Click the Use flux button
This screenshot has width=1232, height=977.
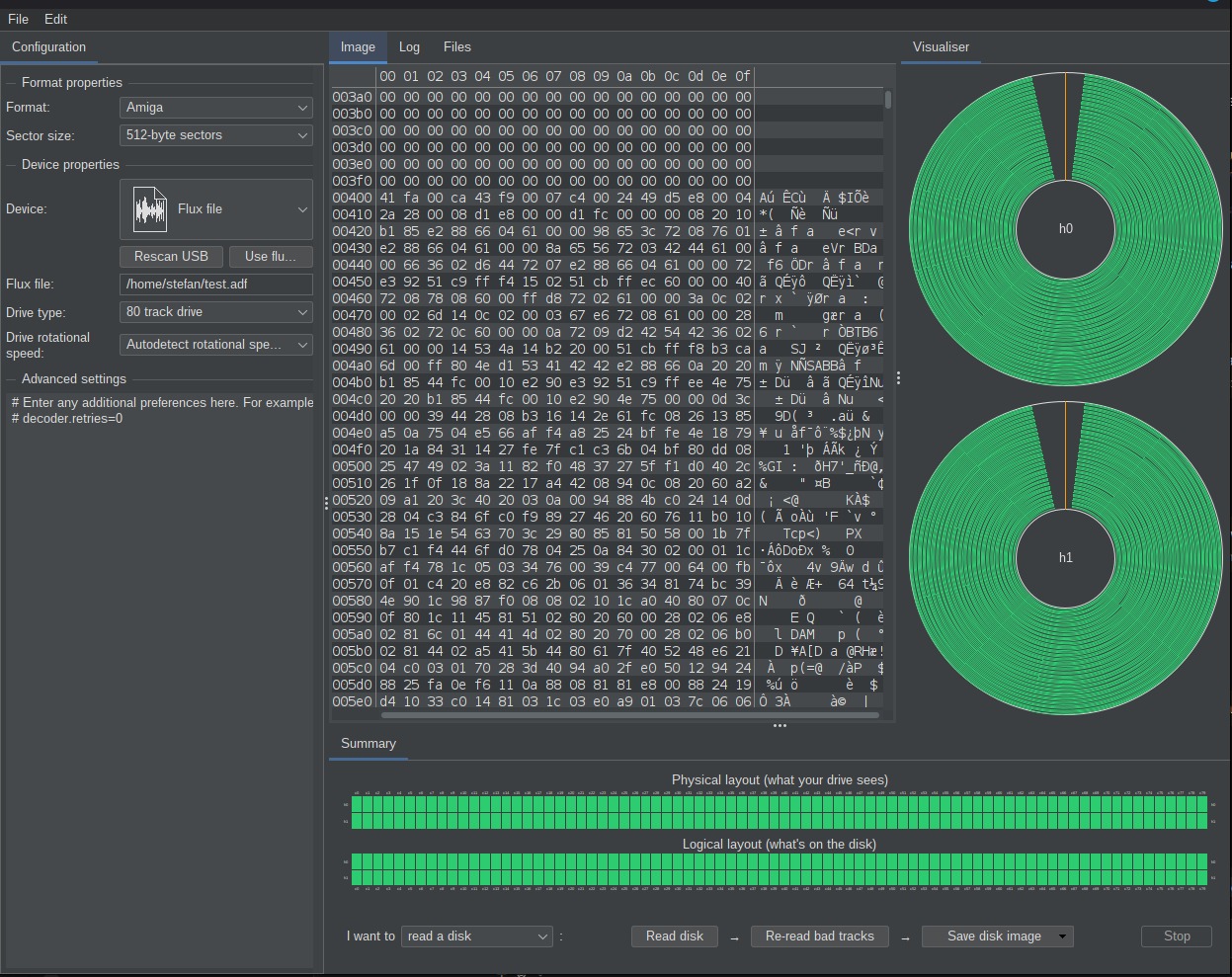pos(271,256)
